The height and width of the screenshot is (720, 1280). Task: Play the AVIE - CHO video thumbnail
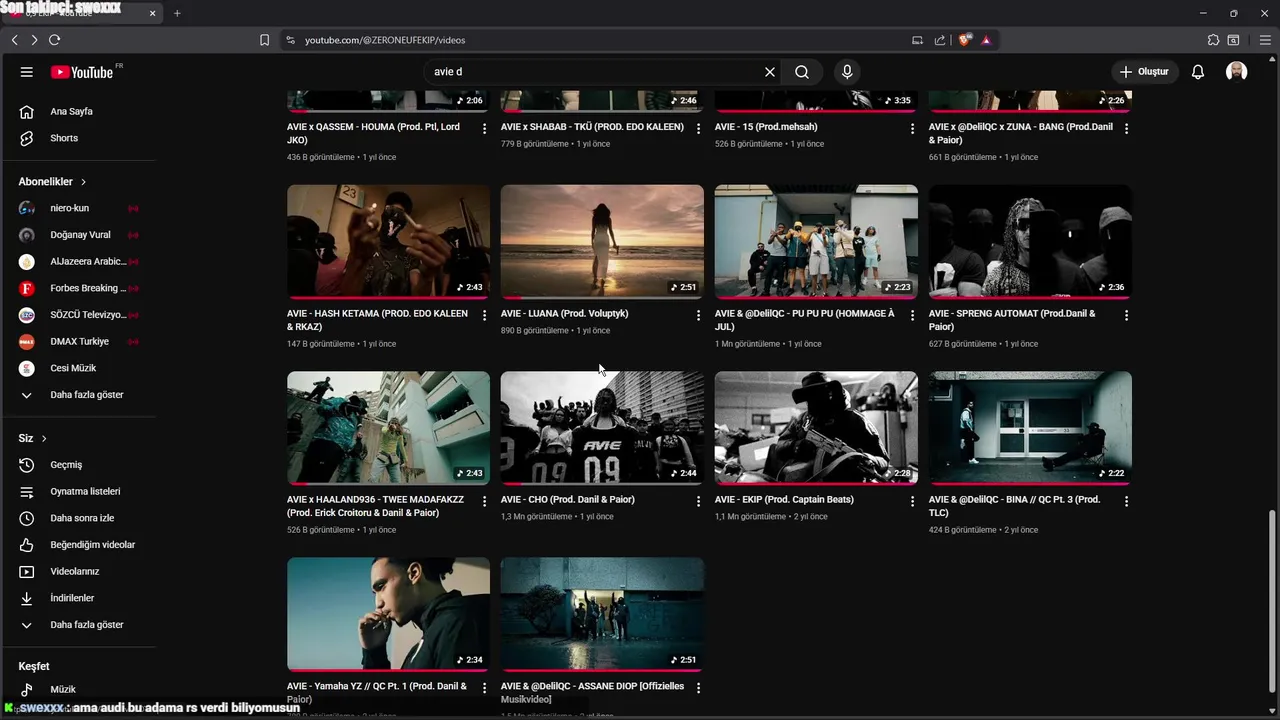coord(602,428)
